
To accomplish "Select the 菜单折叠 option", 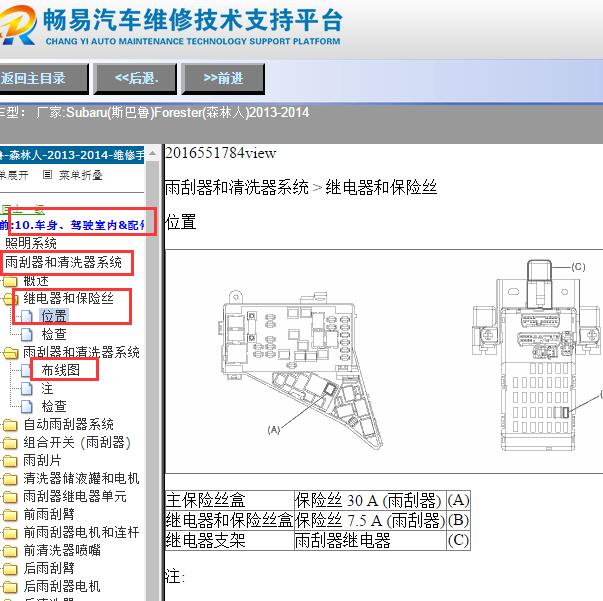I will point(80,175).
